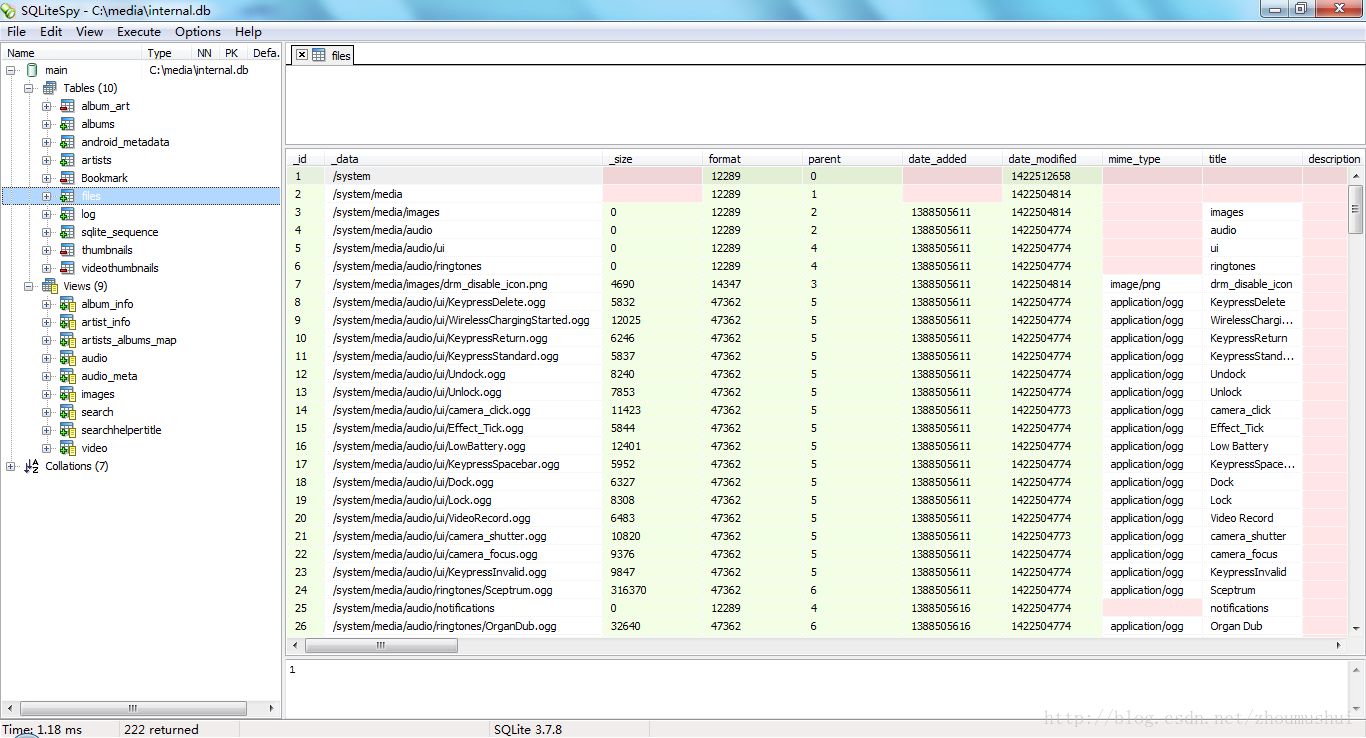Viewport: 1366px width, 738px height.
Task: Switch to the files result tab
Action: [x=322, y=55]
